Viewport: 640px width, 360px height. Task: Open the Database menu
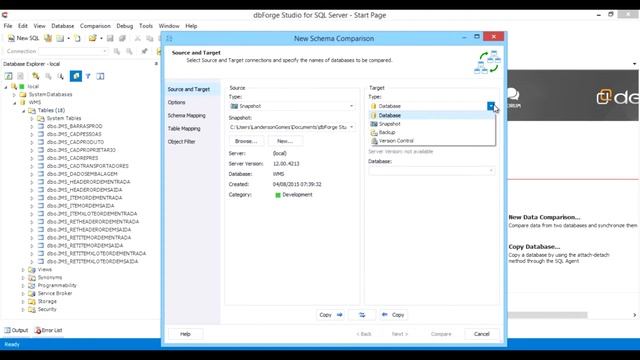tap(62, 26)
